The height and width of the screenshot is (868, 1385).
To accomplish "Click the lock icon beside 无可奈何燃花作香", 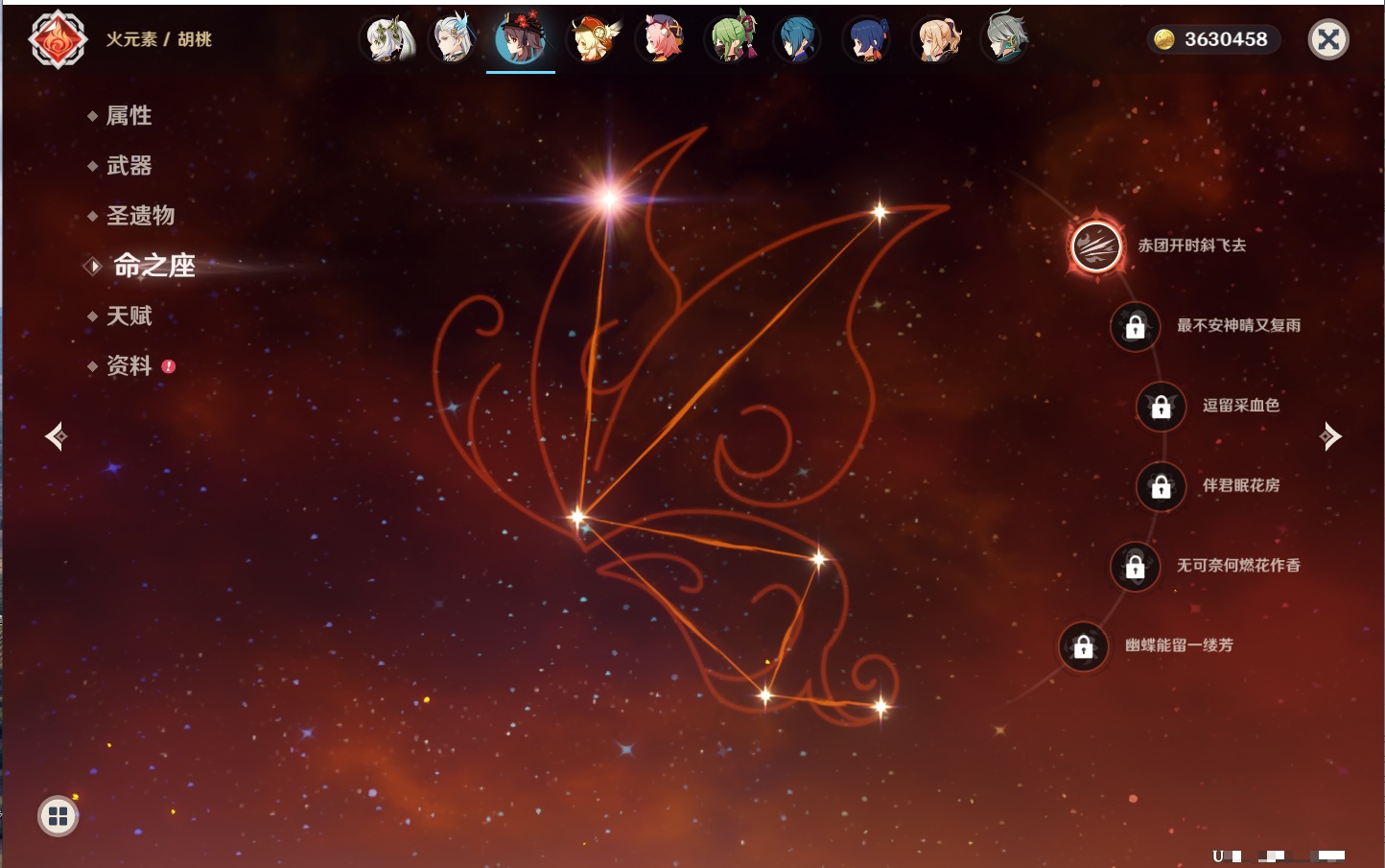I will pos(1136,567).
